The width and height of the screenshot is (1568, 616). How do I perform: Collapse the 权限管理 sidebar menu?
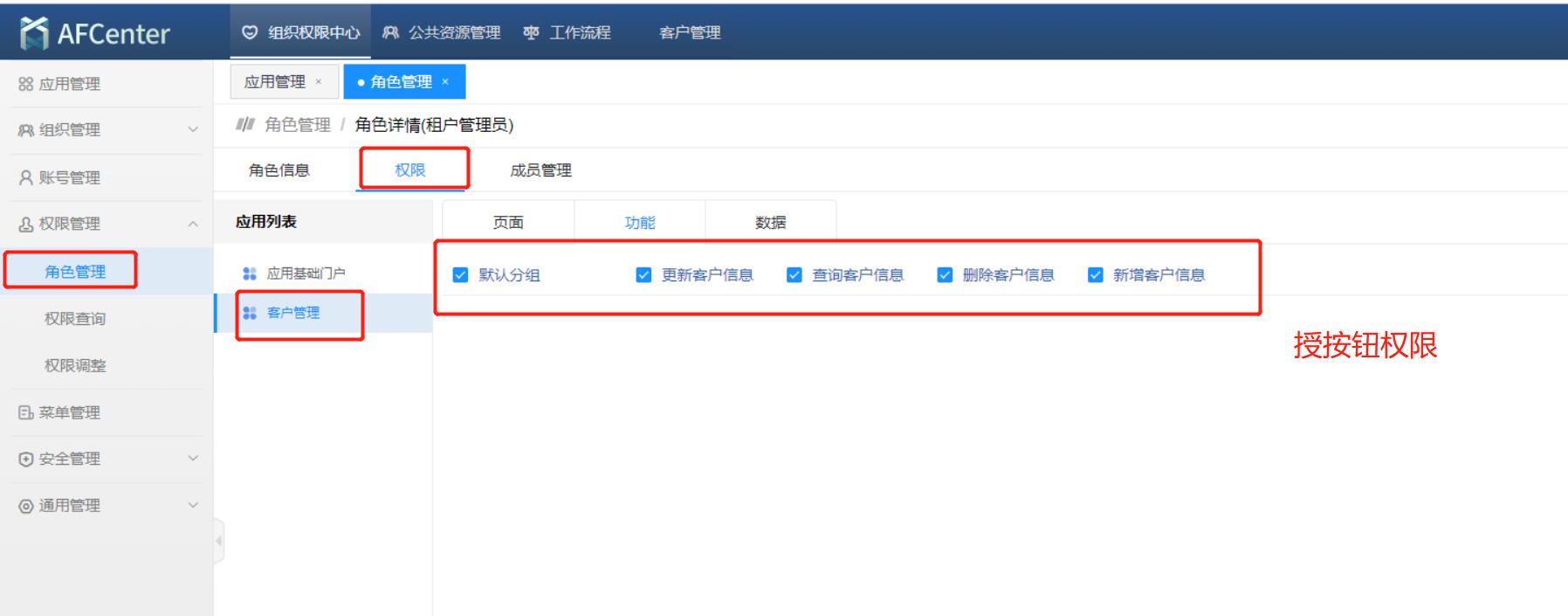pyautogui.click(x=193, y=224)
